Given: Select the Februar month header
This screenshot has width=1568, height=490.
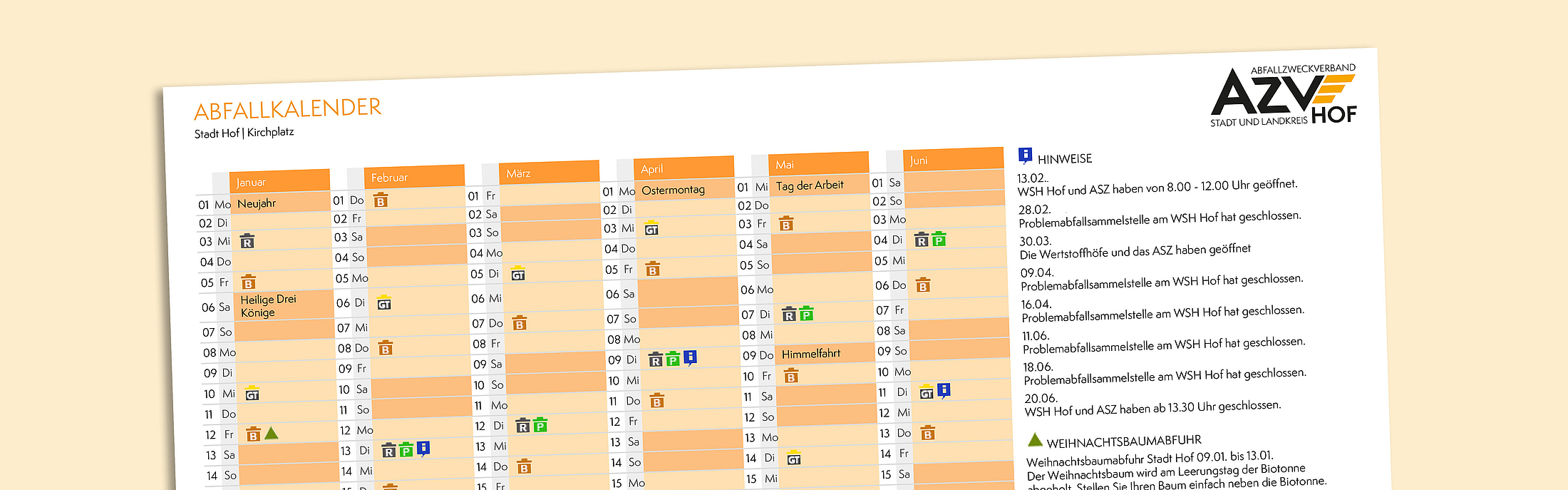Looking at the screenshot, I should click(x=414, y=176).
